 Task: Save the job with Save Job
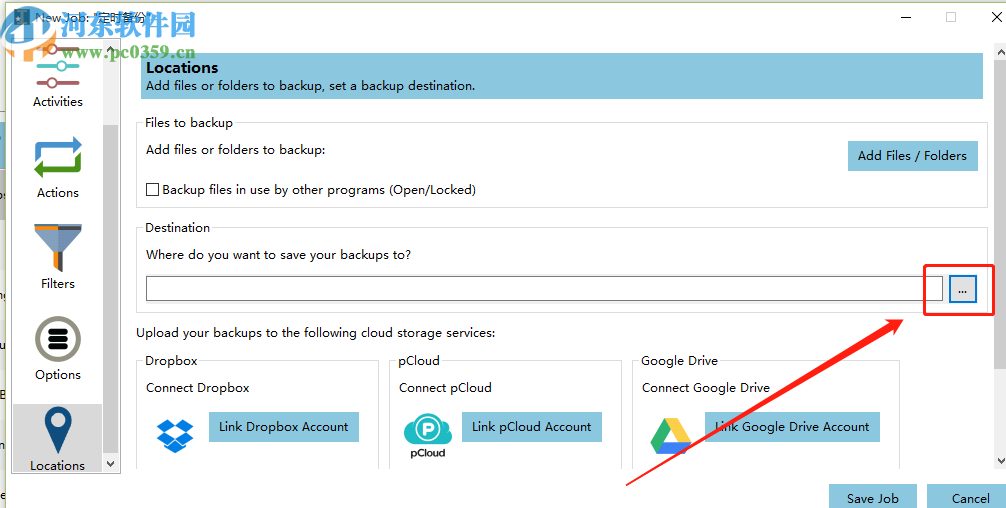click(x=872, y=497)
